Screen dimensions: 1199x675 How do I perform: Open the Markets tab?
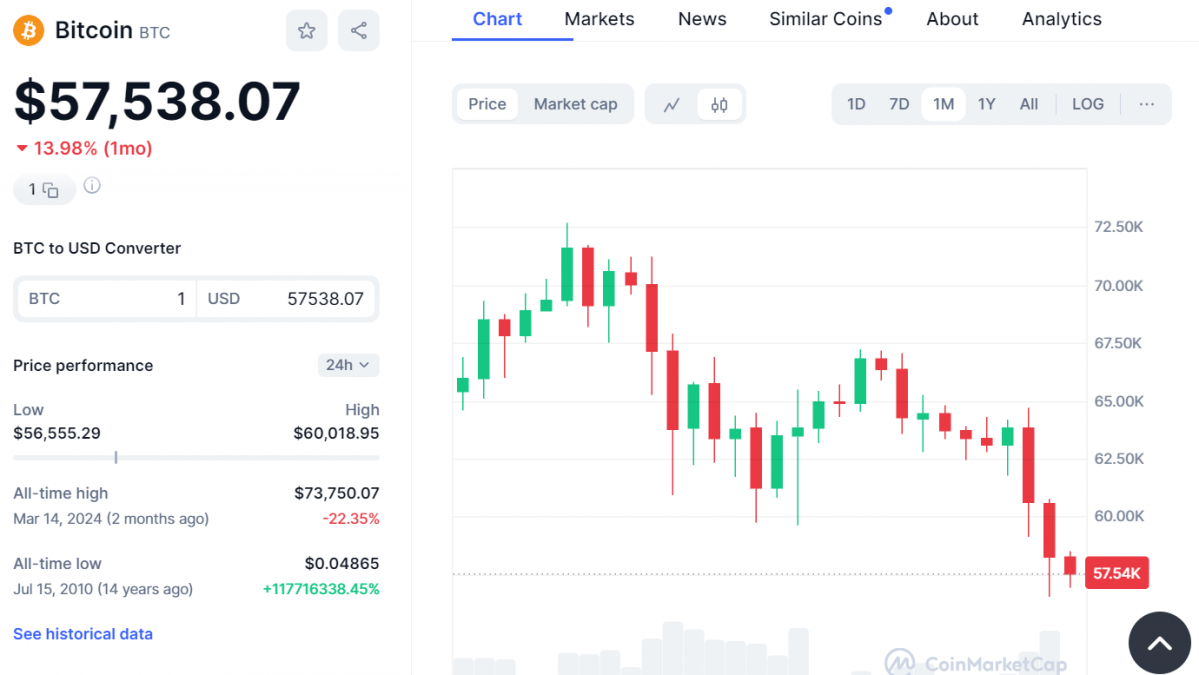pos(599,19)
